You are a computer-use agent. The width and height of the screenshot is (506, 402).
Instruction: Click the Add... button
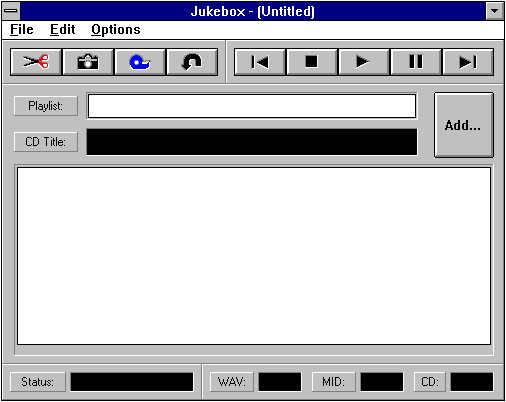464,125
